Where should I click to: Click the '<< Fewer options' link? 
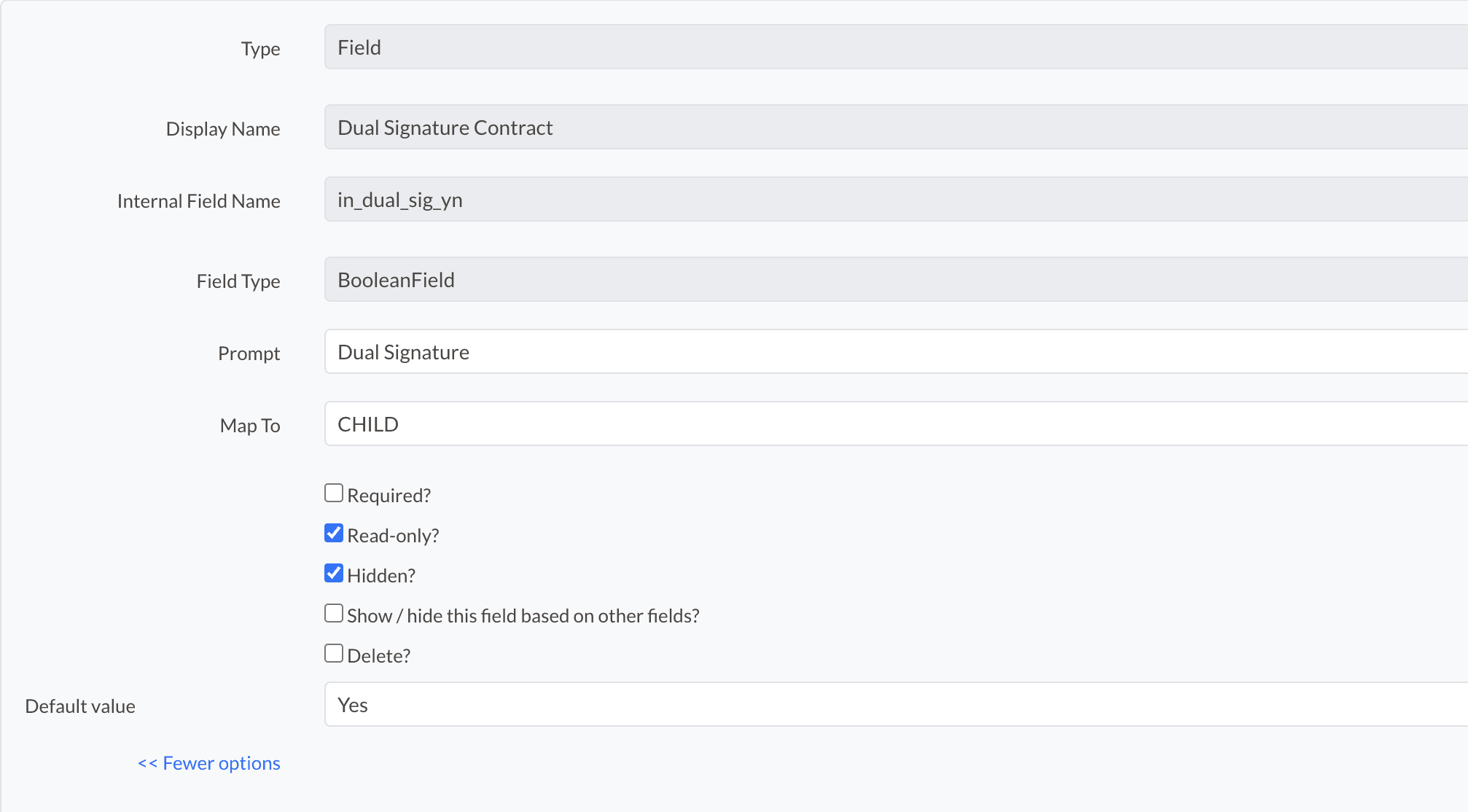tap(209, 763)
